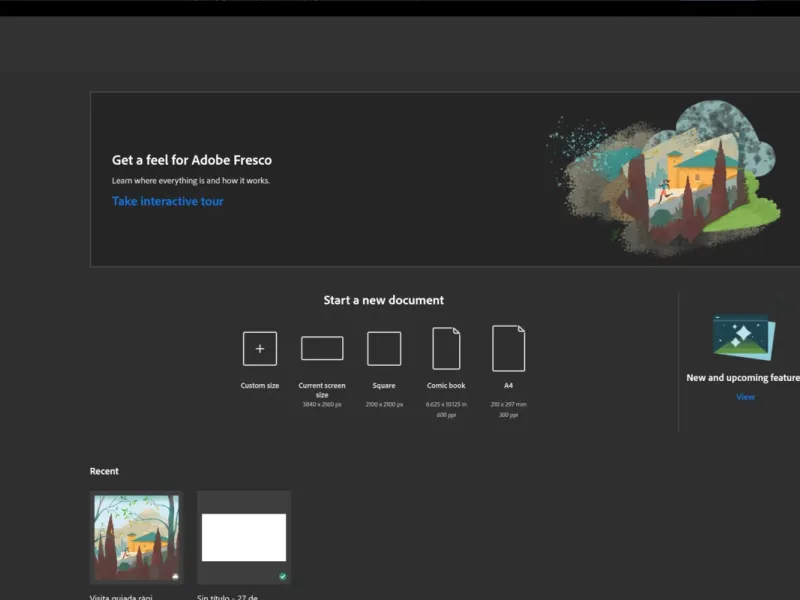Click the green checkmark badge on Sin título thumbnail
Image resolution: width=800 pixels, height=600 pixels.
(283, 577)
